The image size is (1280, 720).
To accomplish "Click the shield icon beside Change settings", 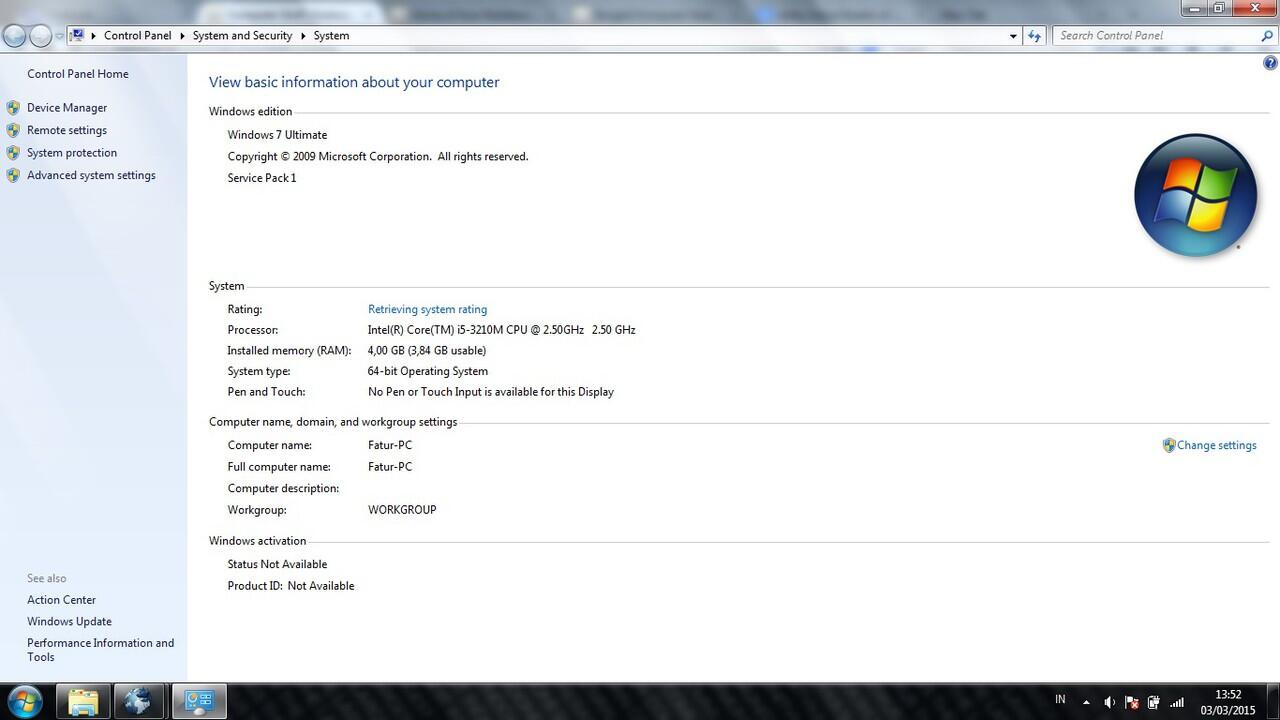I will tap(1169, 445).
